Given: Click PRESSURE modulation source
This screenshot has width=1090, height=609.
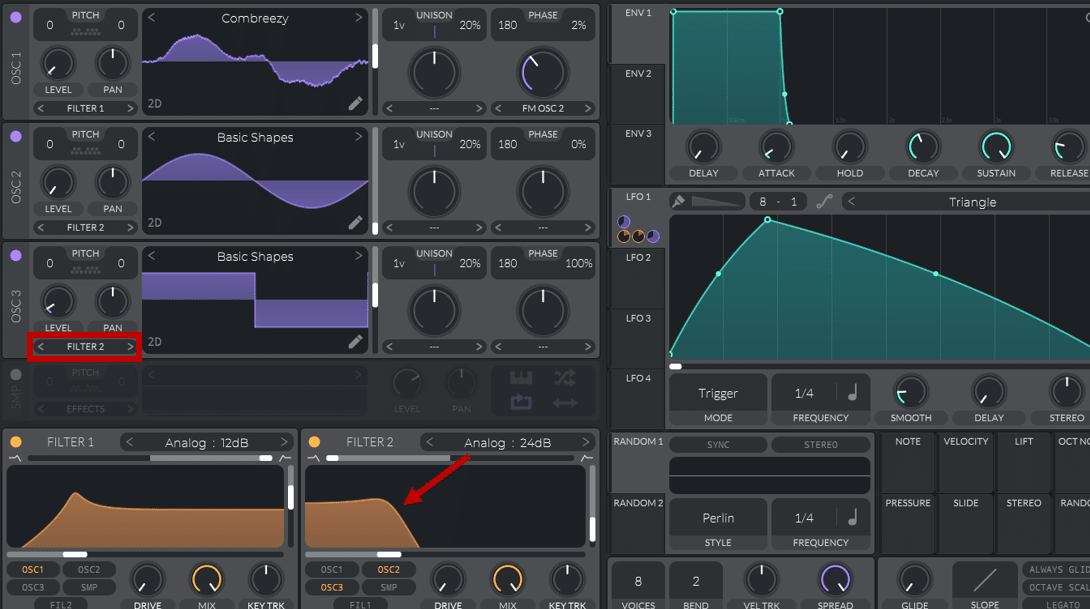Looking at the screenshot, I should click(x=907, y=523).
